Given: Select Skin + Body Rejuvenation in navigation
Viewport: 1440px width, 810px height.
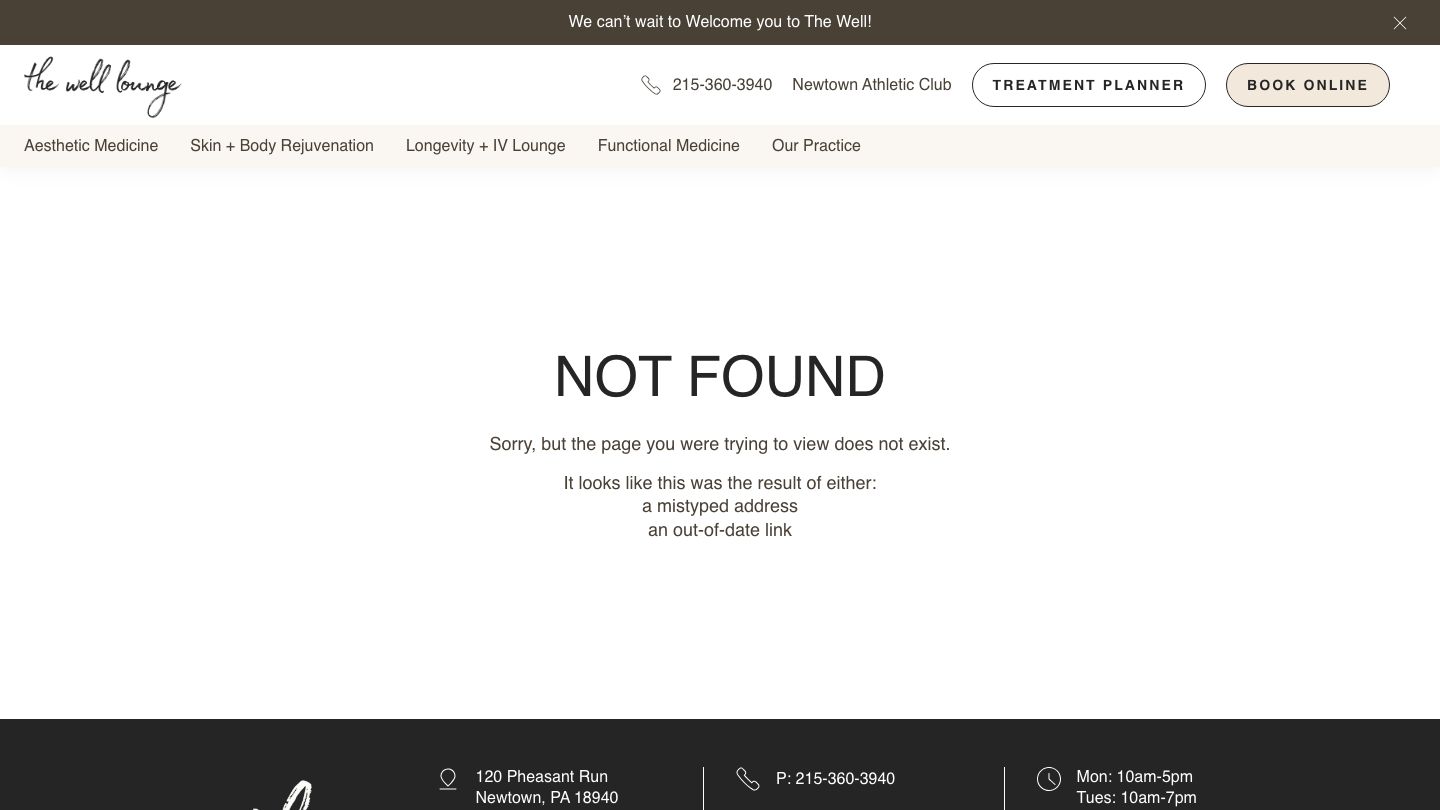Looking at the screenshot, I should 282,146.
